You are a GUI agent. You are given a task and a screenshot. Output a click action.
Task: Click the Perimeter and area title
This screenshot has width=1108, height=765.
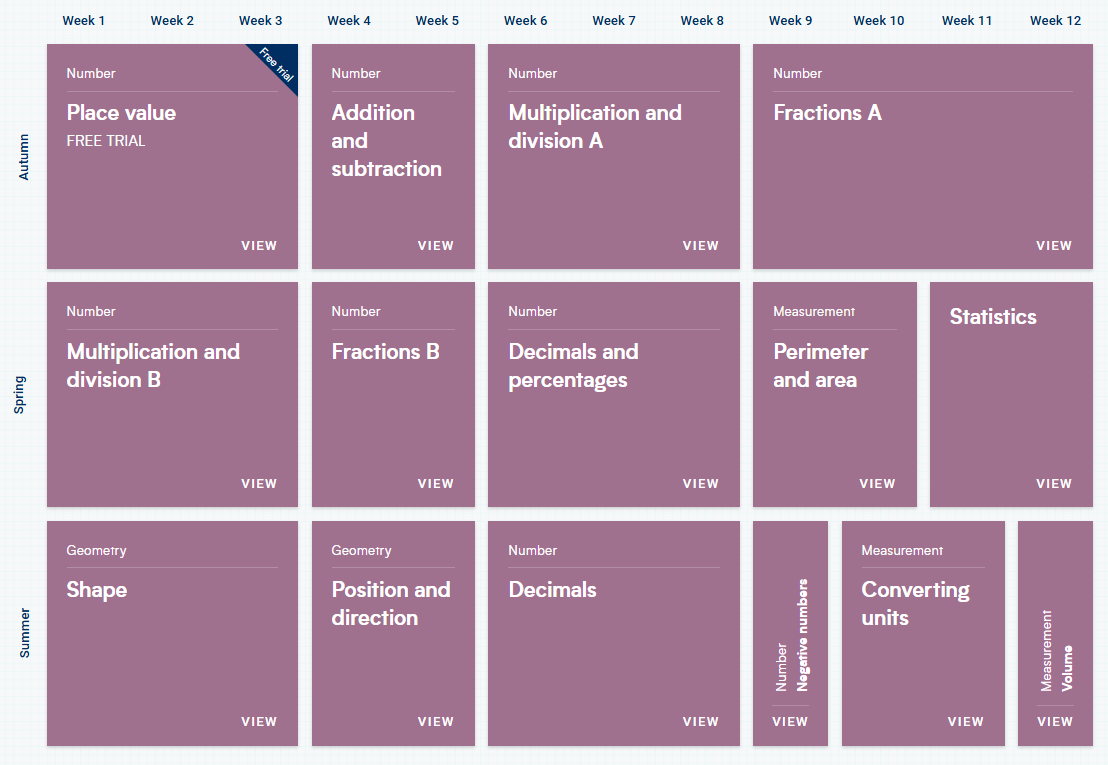820,366
